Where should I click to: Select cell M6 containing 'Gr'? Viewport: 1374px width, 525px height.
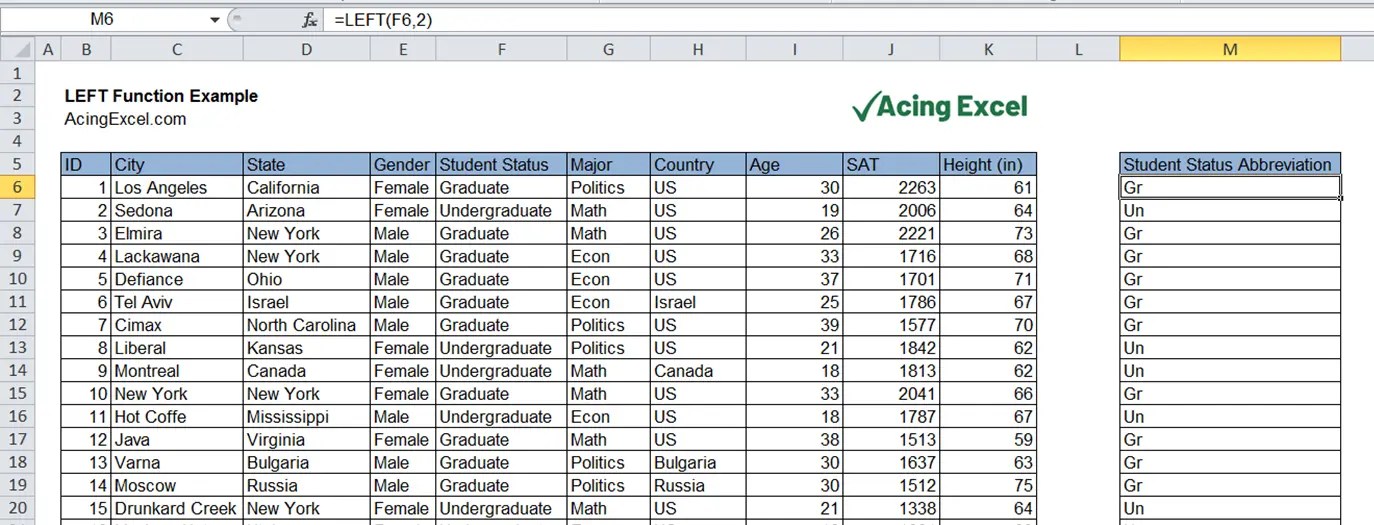pos(1230,188)
